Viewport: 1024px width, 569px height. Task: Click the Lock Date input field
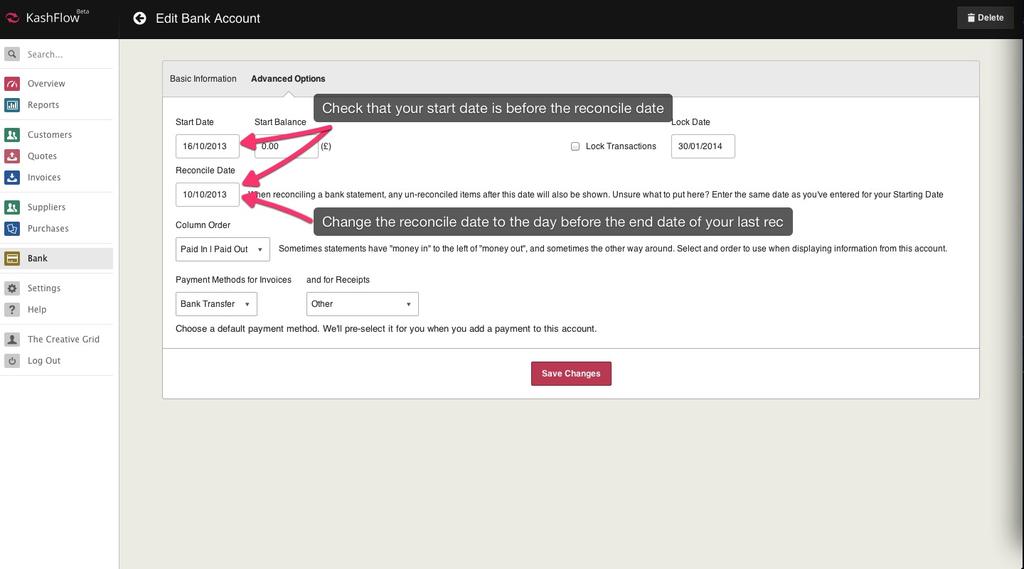702,146
